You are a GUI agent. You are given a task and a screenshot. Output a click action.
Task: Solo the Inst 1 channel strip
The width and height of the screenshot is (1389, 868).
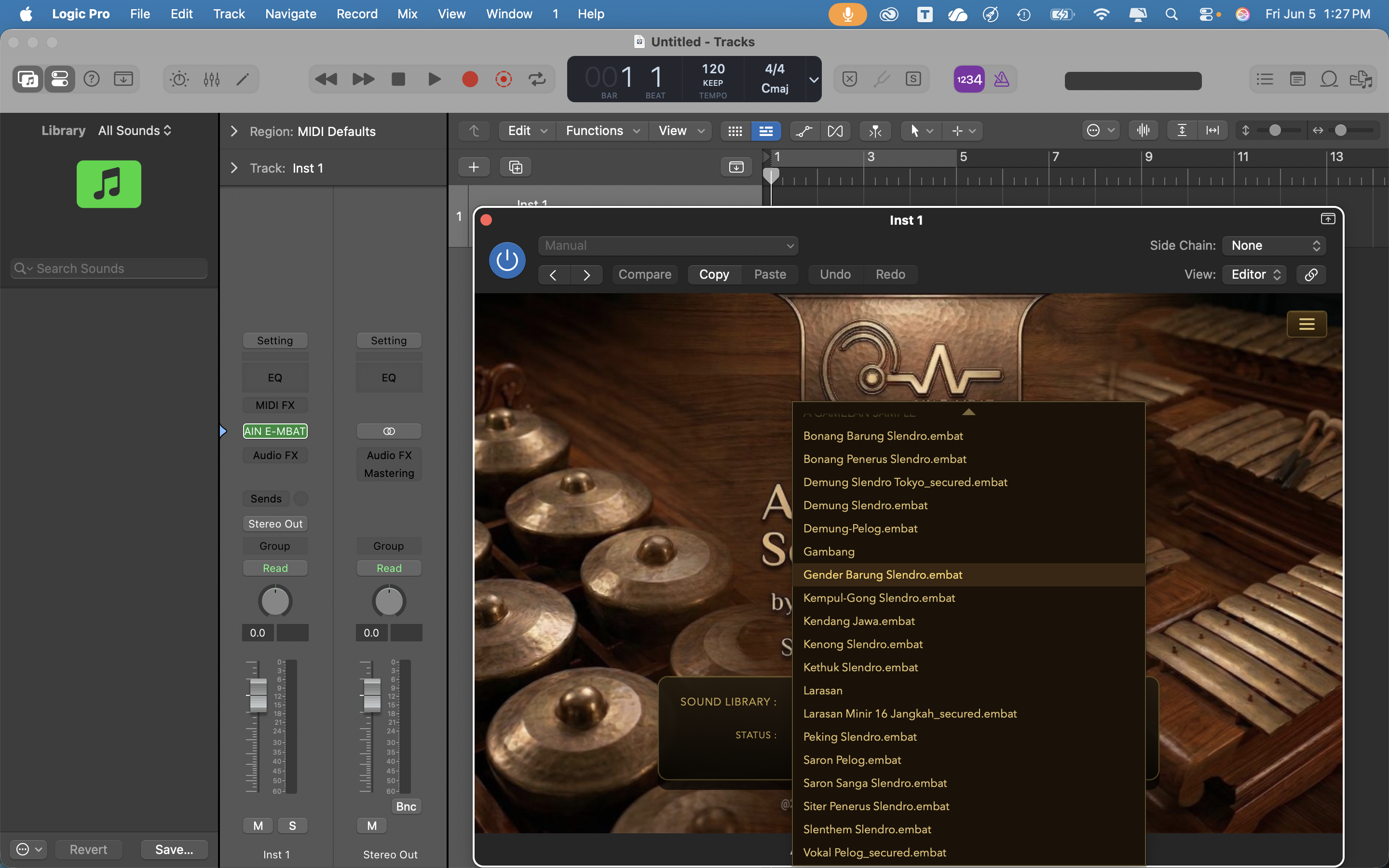(x=293, y=826)
